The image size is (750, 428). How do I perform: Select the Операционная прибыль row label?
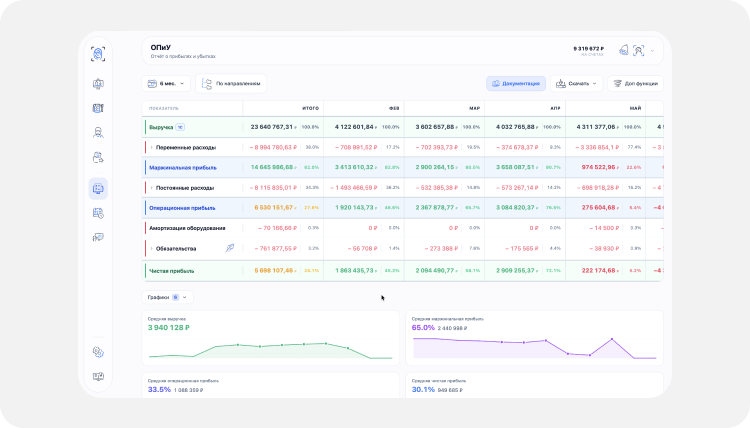[182, 208]
